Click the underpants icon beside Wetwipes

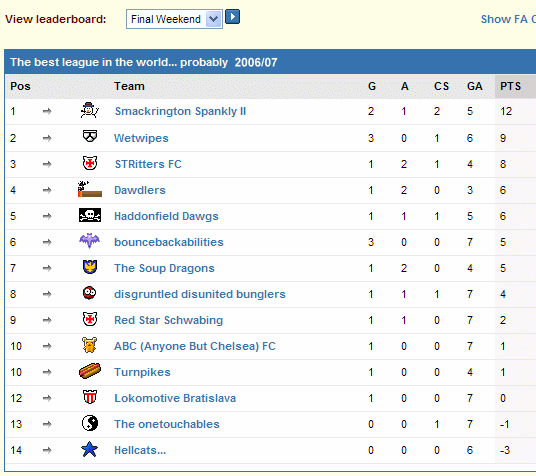(x=90, y=136)
